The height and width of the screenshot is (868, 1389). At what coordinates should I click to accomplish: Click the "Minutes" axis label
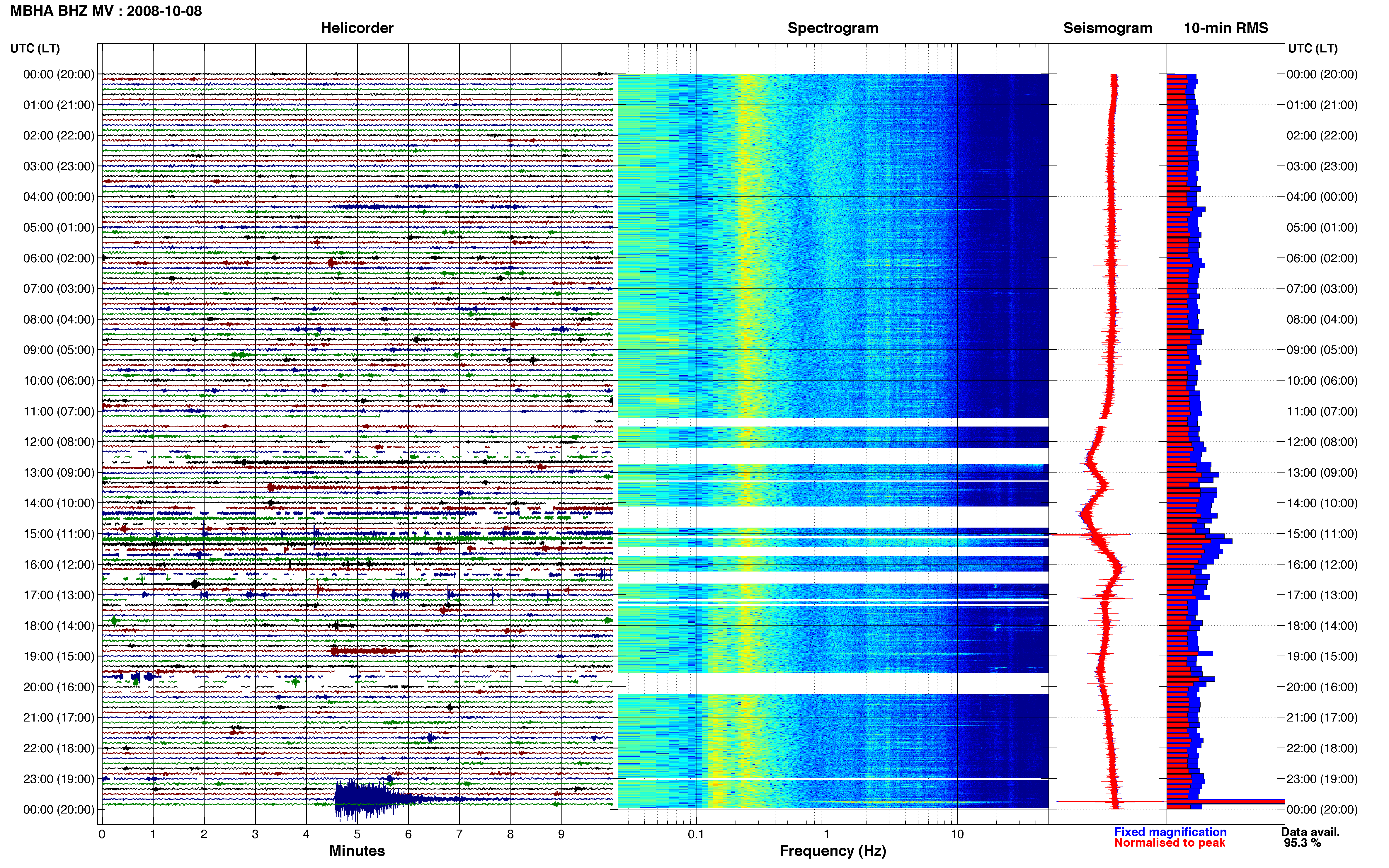coord(357,851)
